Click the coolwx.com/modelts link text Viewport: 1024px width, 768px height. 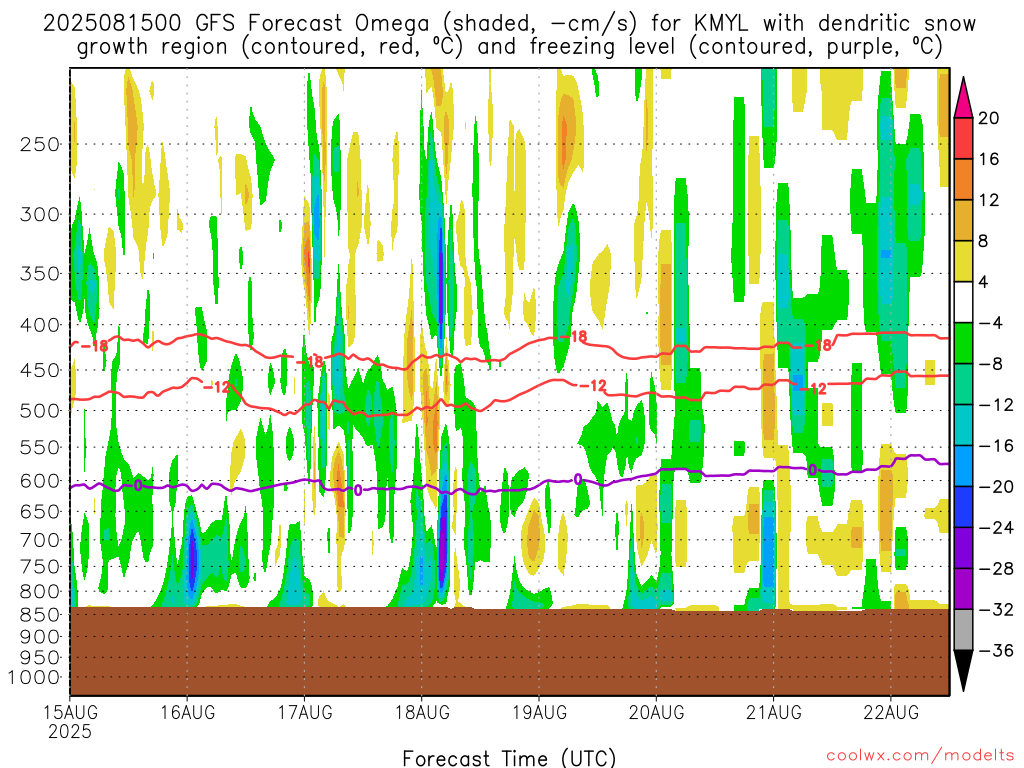coord(920,756)
